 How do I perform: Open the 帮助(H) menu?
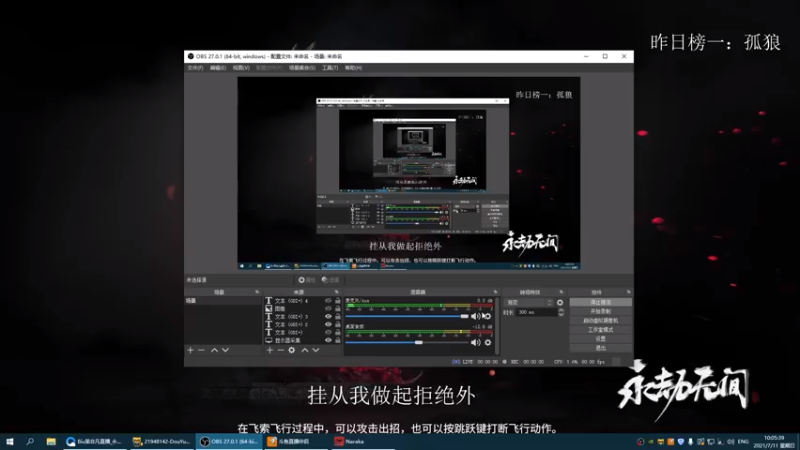pyautogui.click(x=353, y=68)
